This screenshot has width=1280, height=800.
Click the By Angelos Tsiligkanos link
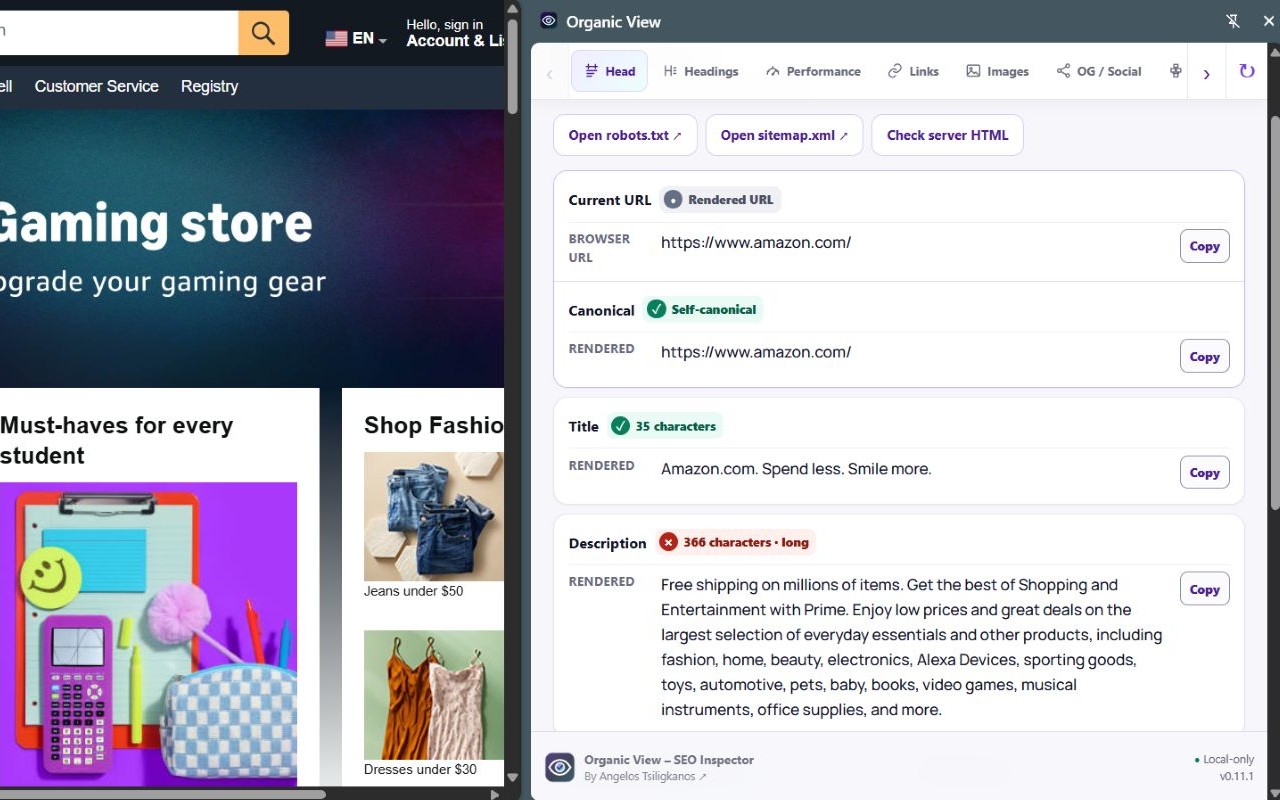645,776
